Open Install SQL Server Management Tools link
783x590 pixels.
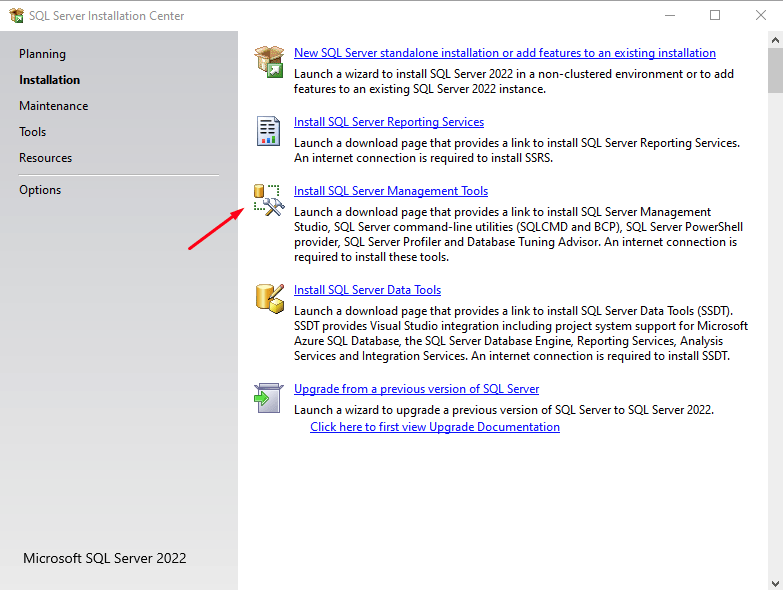391,191
